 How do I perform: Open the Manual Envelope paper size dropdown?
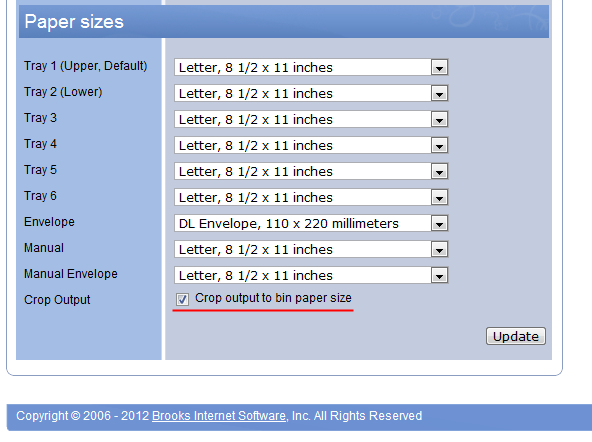tap(311, 276)
